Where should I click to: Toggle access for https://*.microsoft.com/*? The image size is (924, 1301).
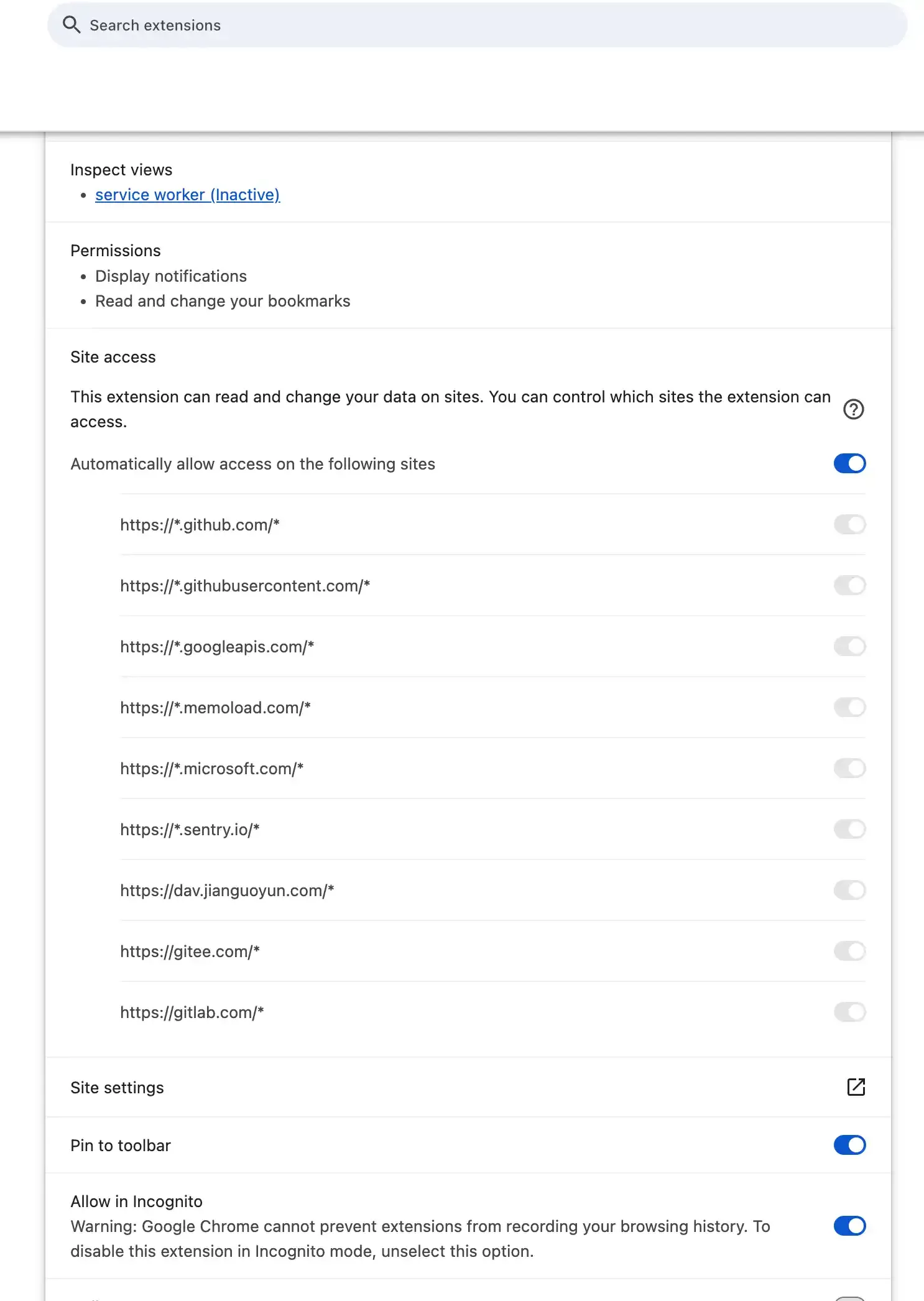pos(849,768)
